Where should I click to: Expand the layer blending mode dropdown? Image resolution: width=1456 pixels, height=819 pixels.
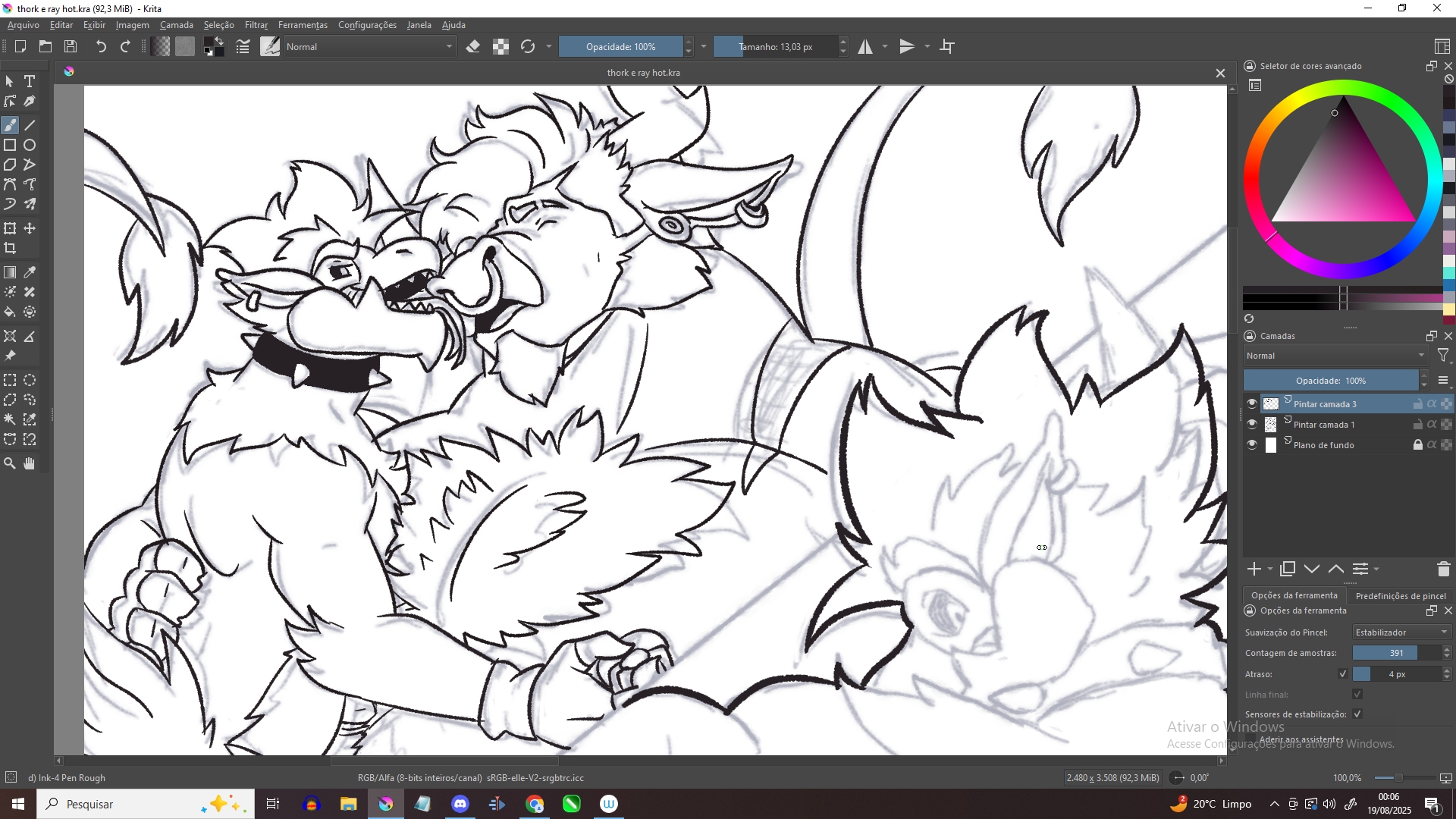[x=1335, y=356]
